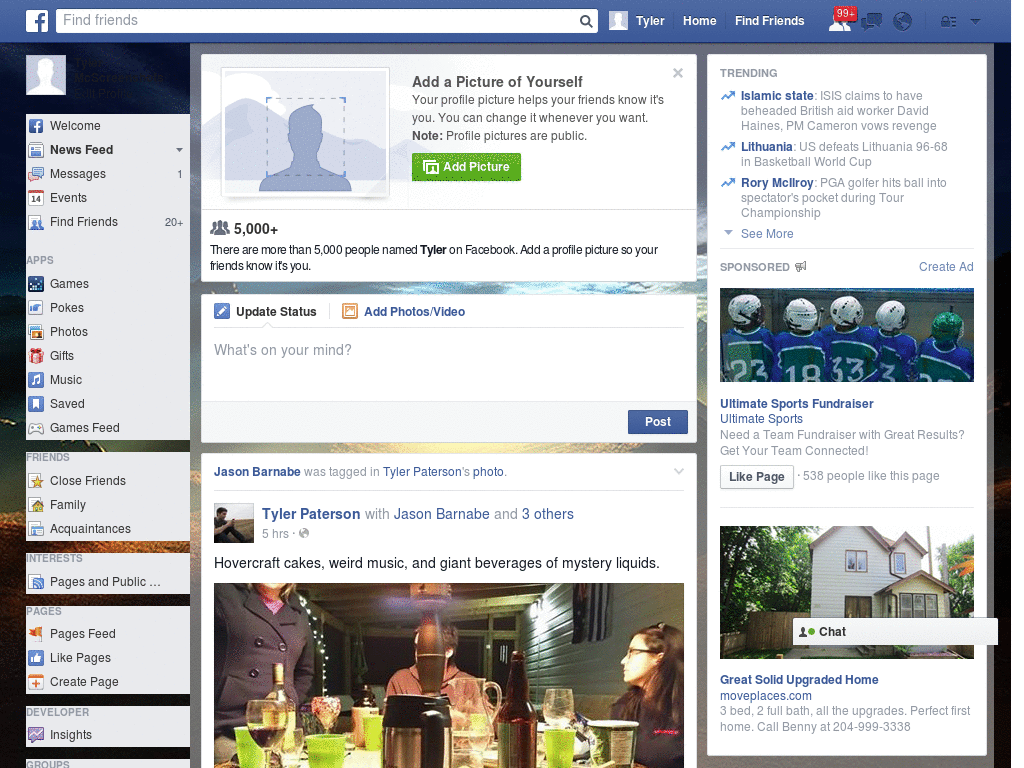Go home by clicking the Facebook logo

[36, 20]
